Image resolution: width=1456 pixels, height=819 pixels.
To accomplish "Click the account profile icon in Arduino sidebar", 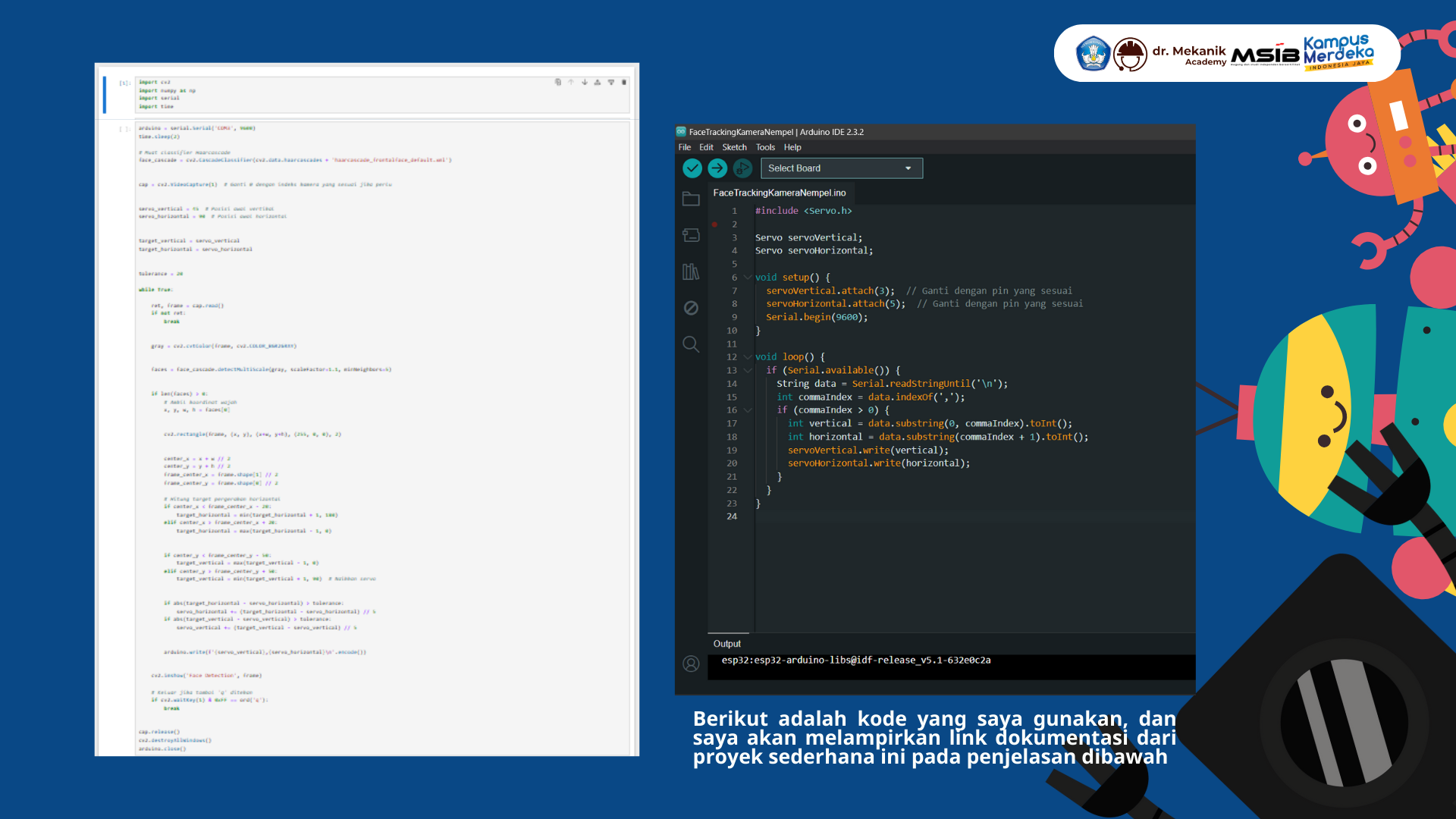I will coord(691,664).
